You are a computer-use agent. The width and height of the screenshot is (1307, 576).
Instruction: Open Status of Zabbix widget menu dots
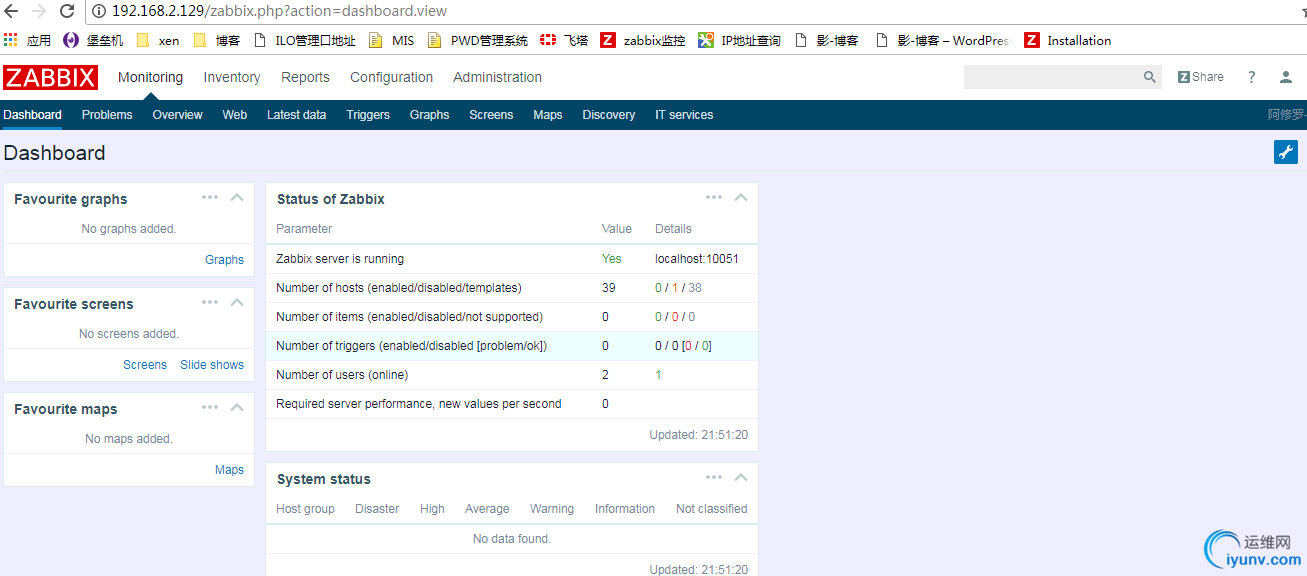point(714,197)
